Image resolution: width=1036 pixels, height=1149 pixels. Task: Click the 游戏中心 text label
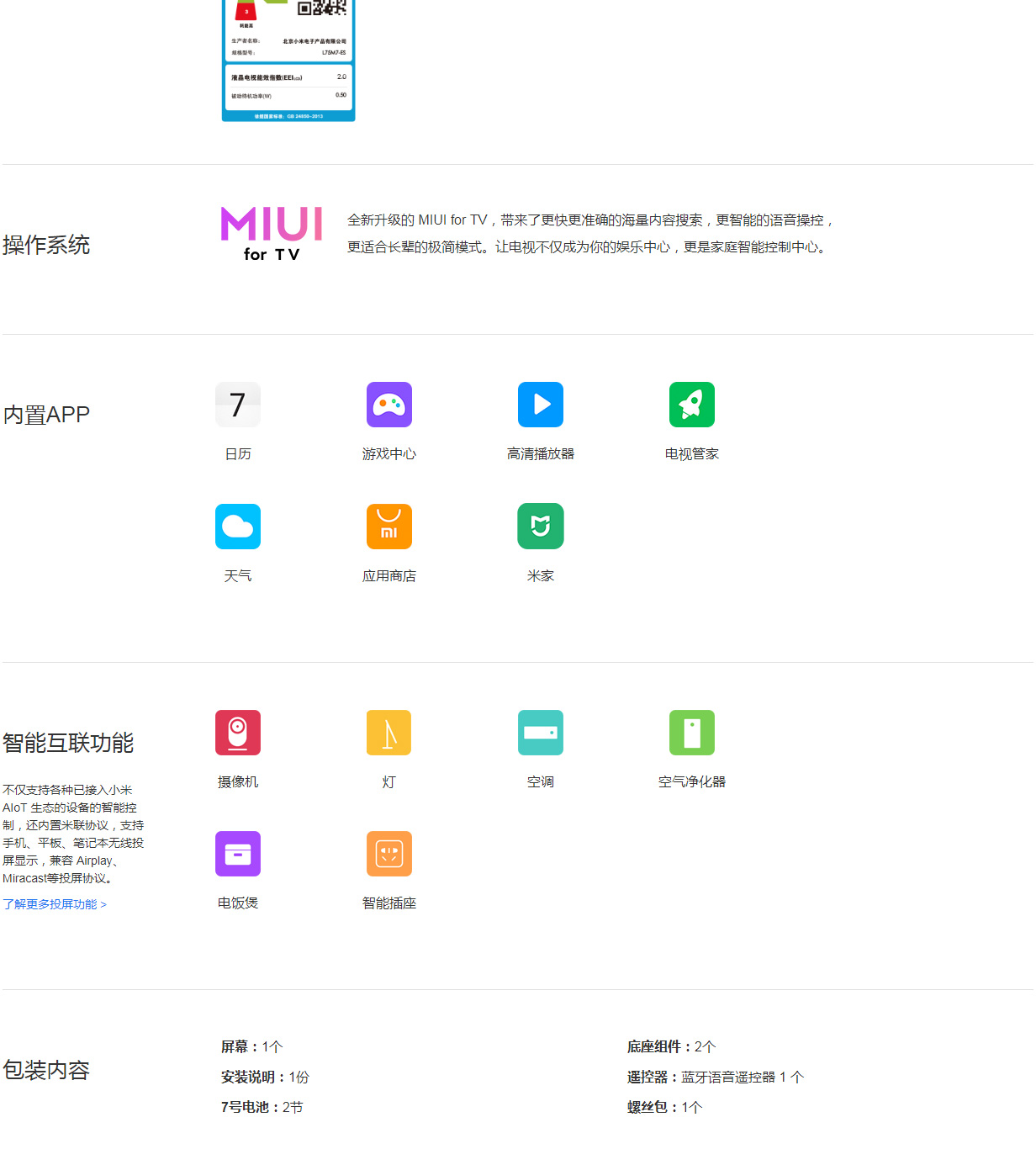(x=389, y=454)
